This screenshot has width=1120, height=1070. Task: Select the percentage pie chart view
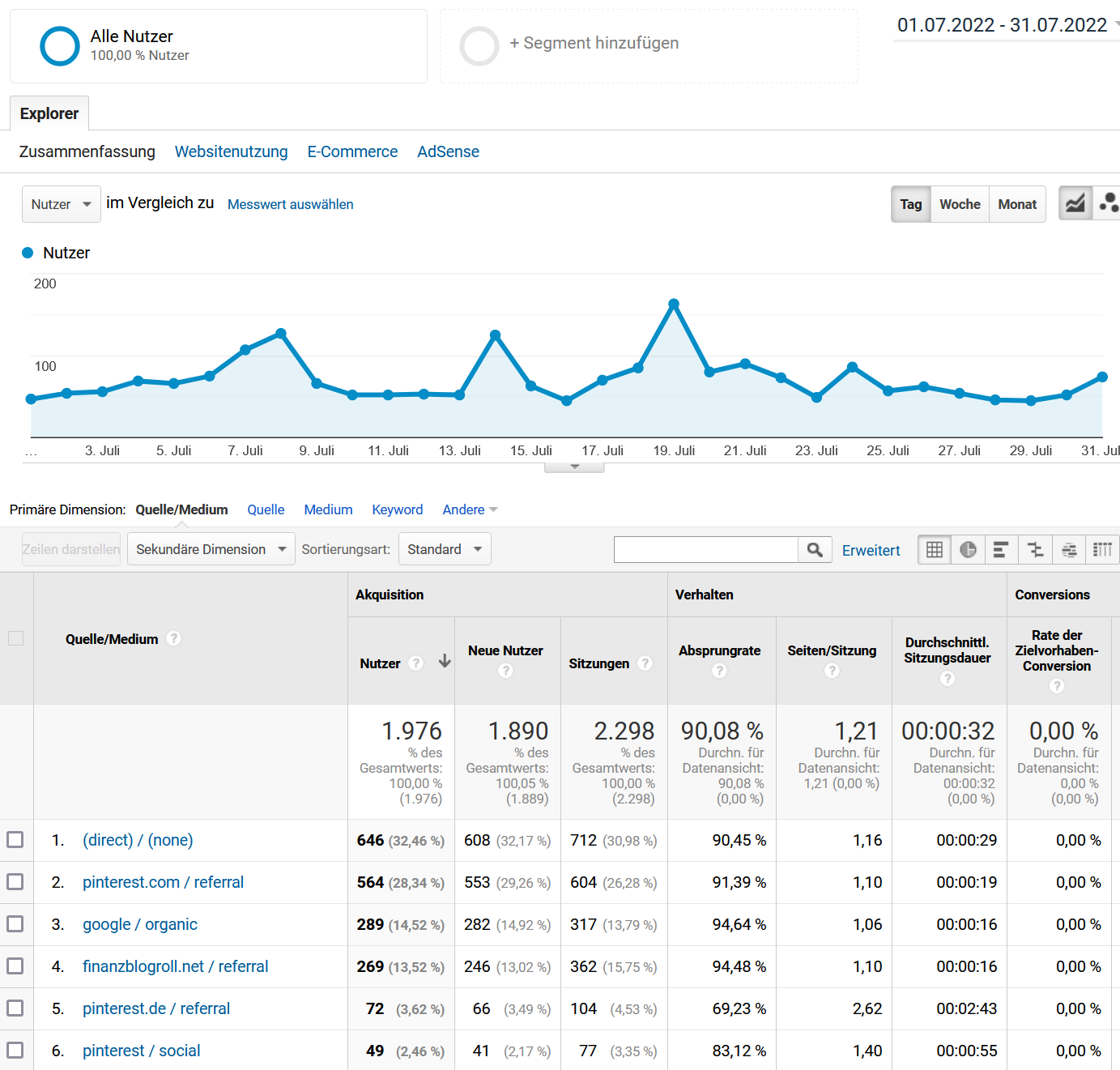click(x=968, y=550)
